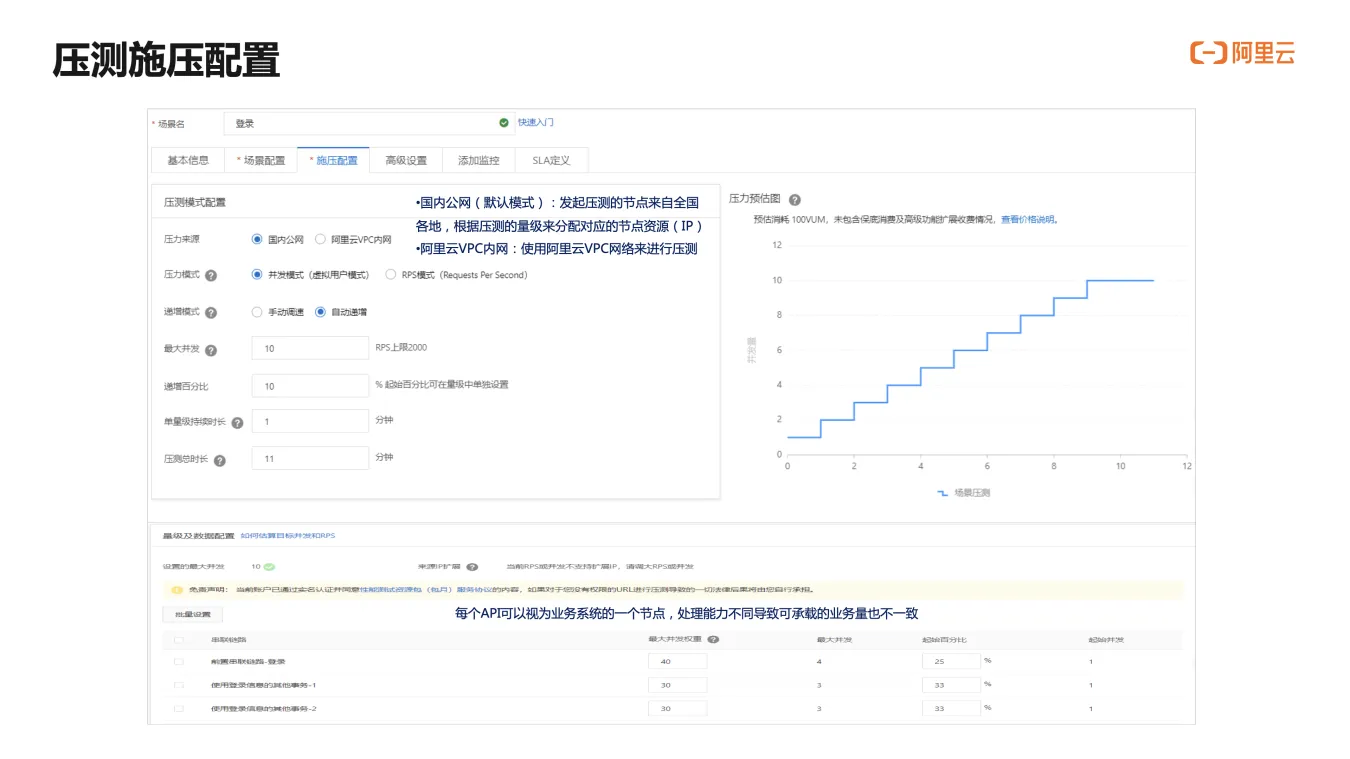1350x759 pixels.
Task: Click the 批量设置 button
Action: pyautogui.click(x=193, y=614)
